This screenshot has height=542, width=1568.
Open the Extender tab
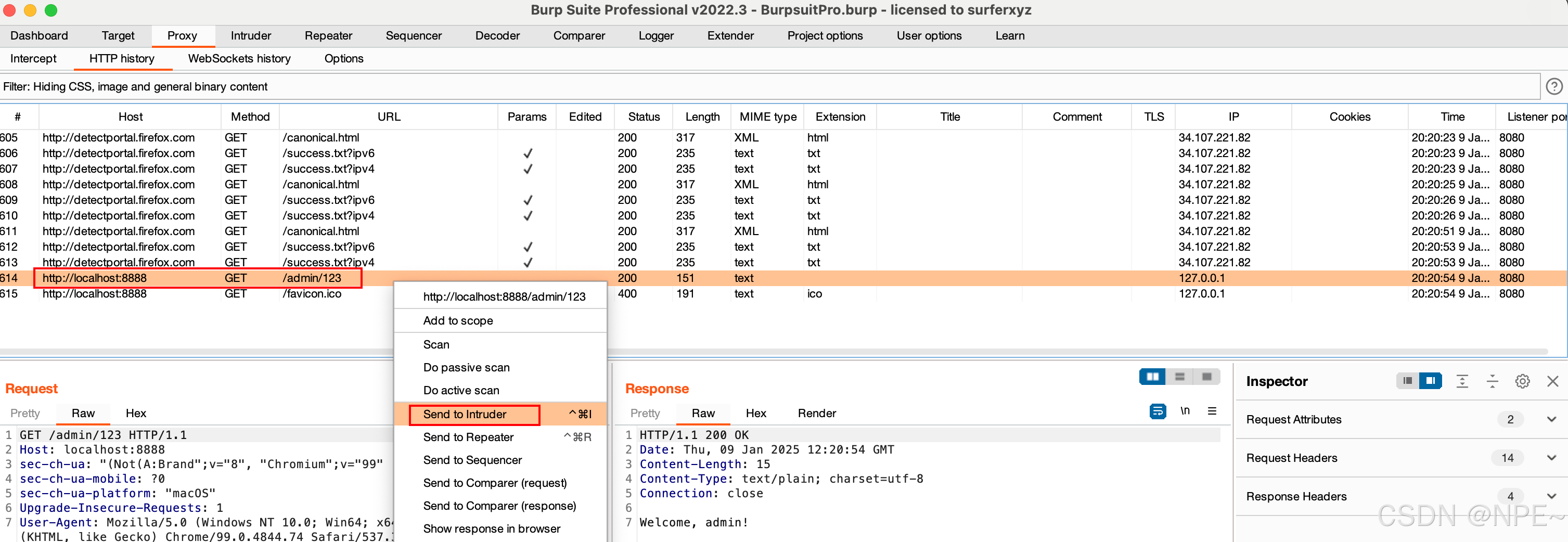coord(730,36)
